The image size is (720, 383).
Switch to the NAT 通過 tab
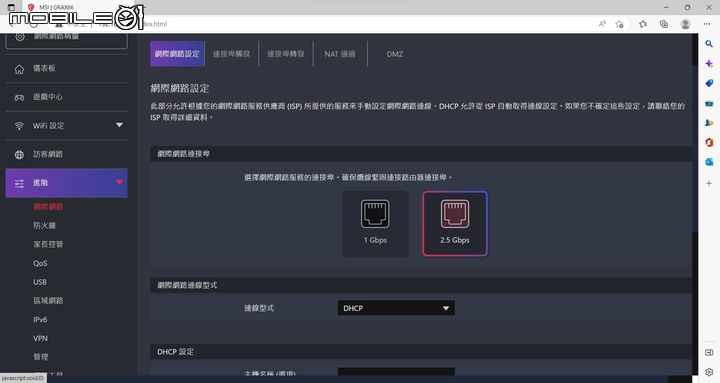click(340, 54)
